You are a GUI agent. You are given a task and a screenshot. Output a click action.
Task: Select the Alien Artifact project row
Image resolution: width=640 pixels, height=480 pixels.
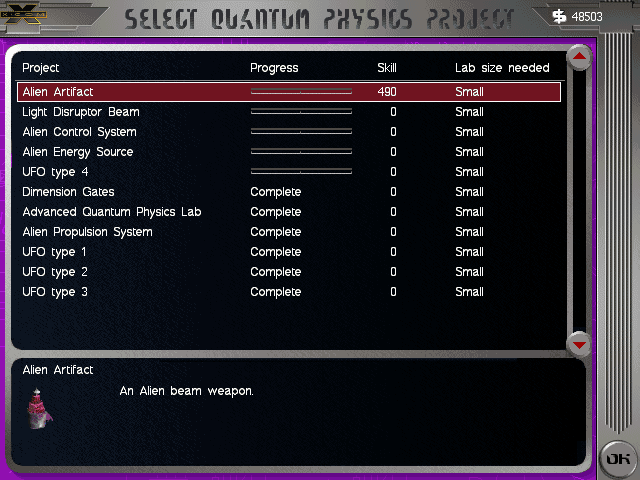coord(289,92)
